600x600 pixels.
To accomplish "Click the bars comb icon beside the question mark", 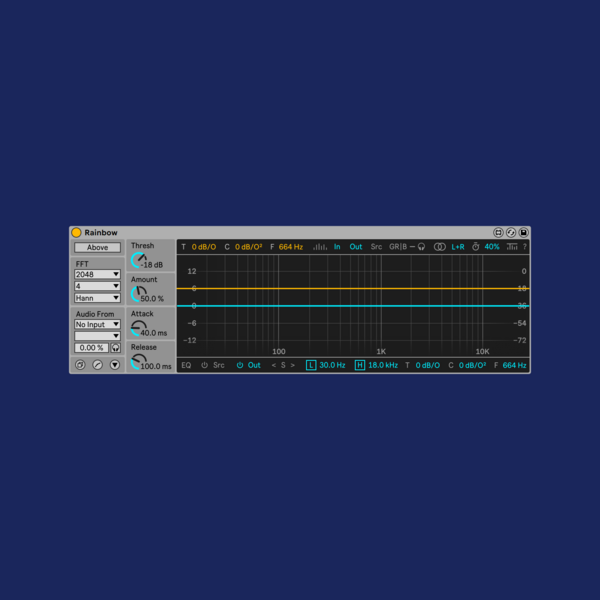I will pos(512,247).
